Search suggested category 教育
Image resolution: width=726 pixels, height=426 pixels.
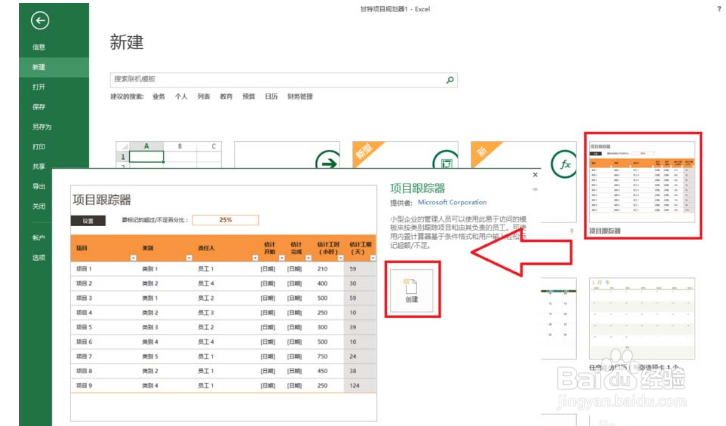[226, 96]
